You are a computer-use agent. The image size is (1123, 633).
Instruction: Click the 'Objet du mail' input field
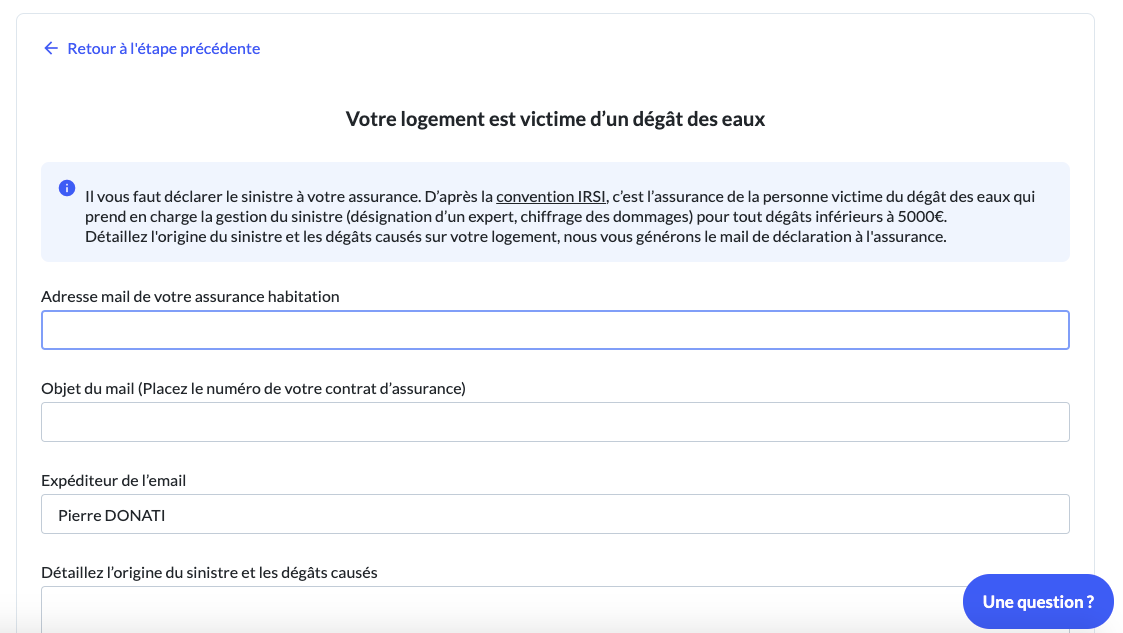[555, 422]
